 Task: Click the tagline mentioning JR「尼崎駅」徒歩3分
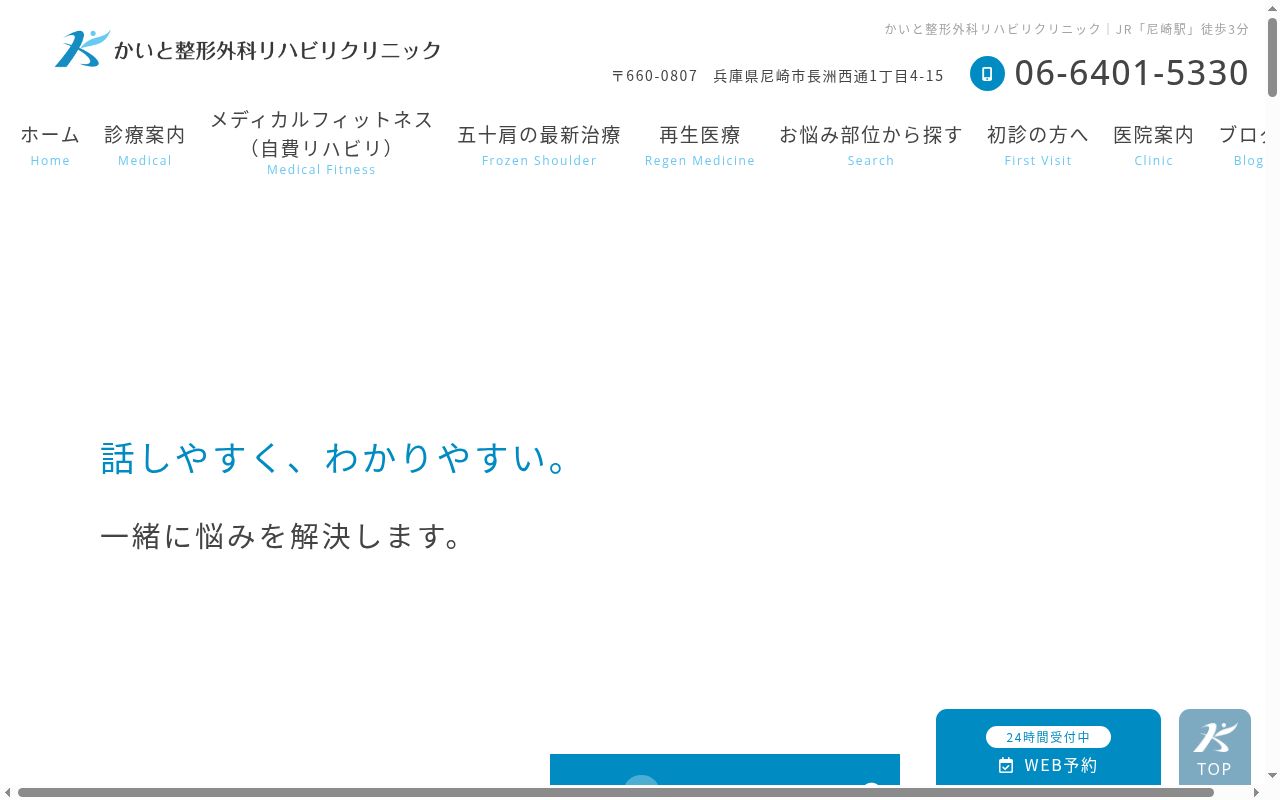tap(1067, 29)
